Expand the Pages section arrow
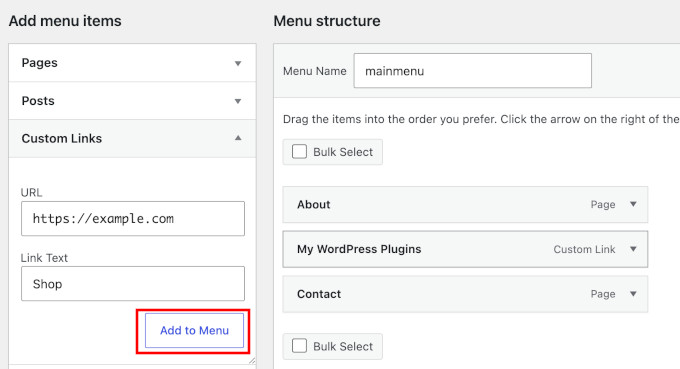This screenshot has width=680, height=369. click(238, 63)
